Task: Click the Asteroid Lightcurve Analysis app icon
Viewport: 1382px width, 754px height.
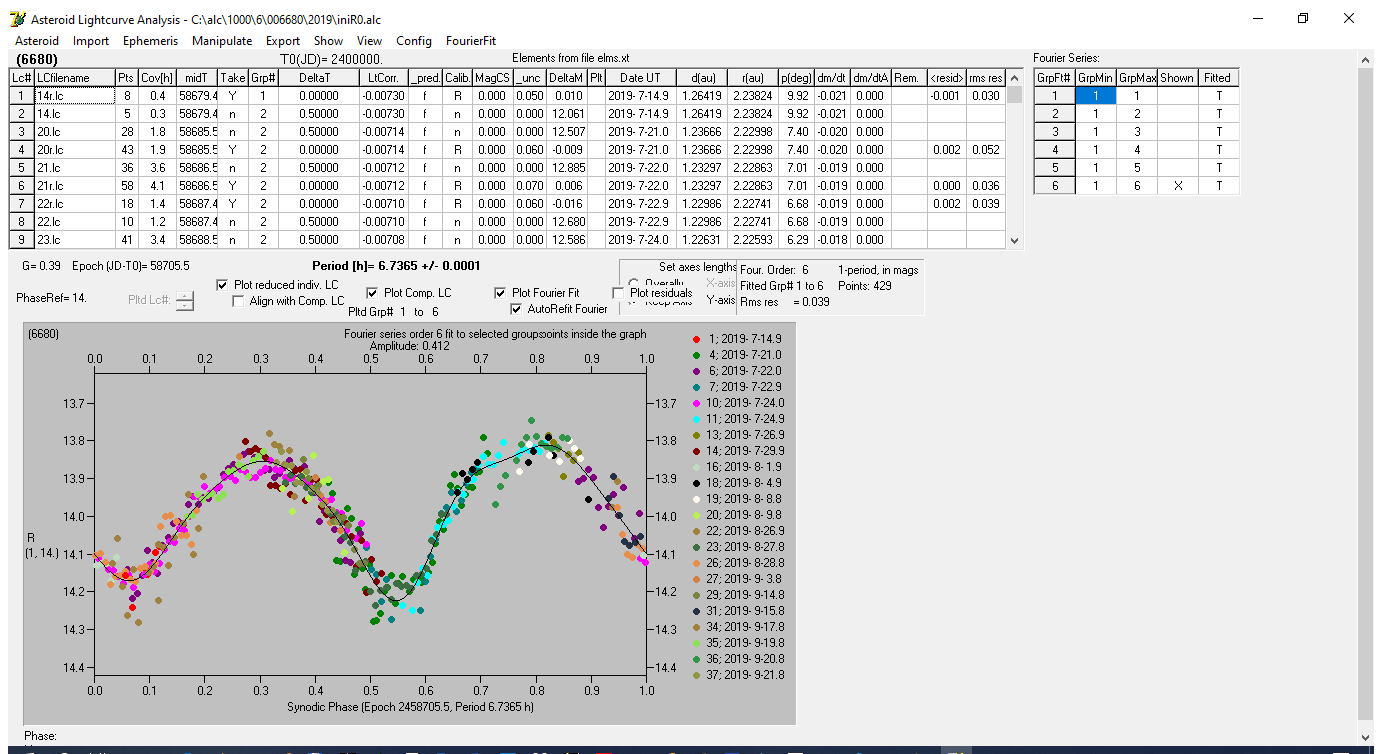Action: click(17, 19)
